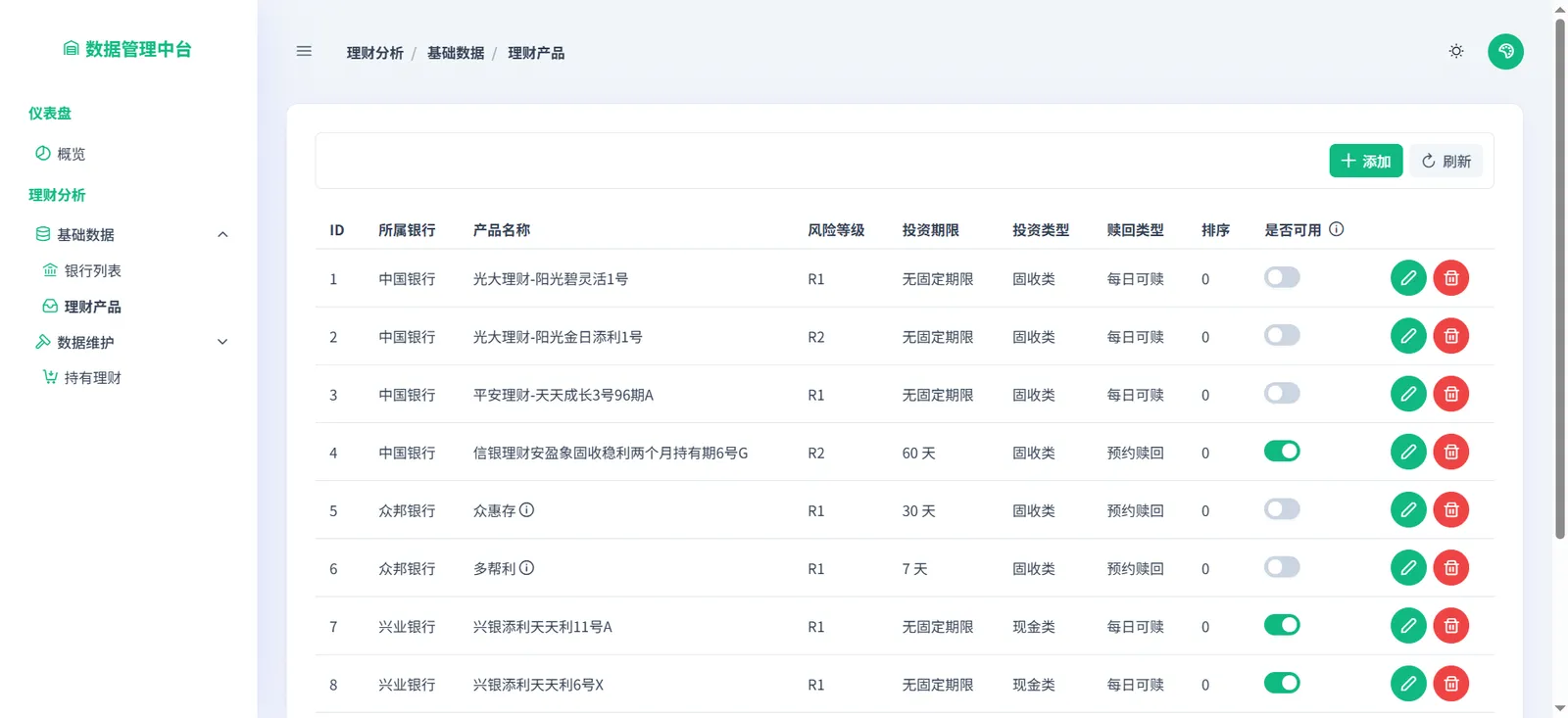Disable availability for 兴银添利天天利11号A
The width and height of the screenshot is (1568, 718).
pyautogui.click(x=1282, y=624)
